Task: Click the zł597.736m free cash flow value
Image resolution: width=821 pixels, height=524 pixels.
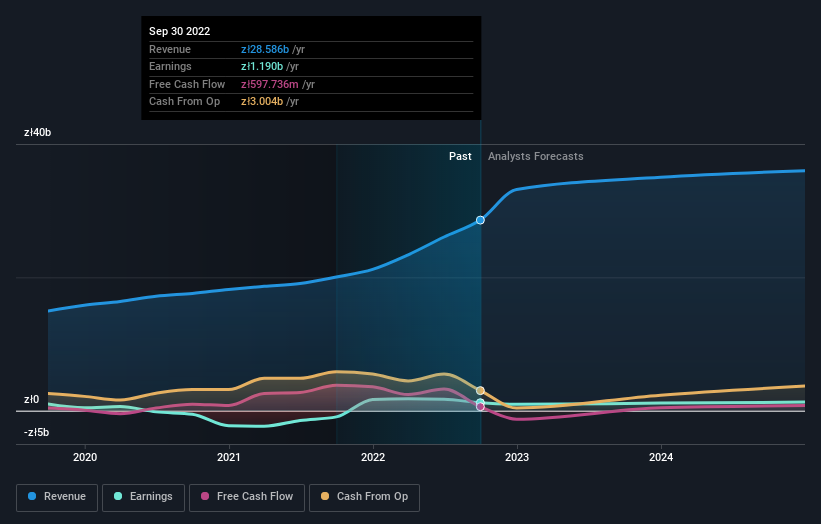Action: (270, 84)
